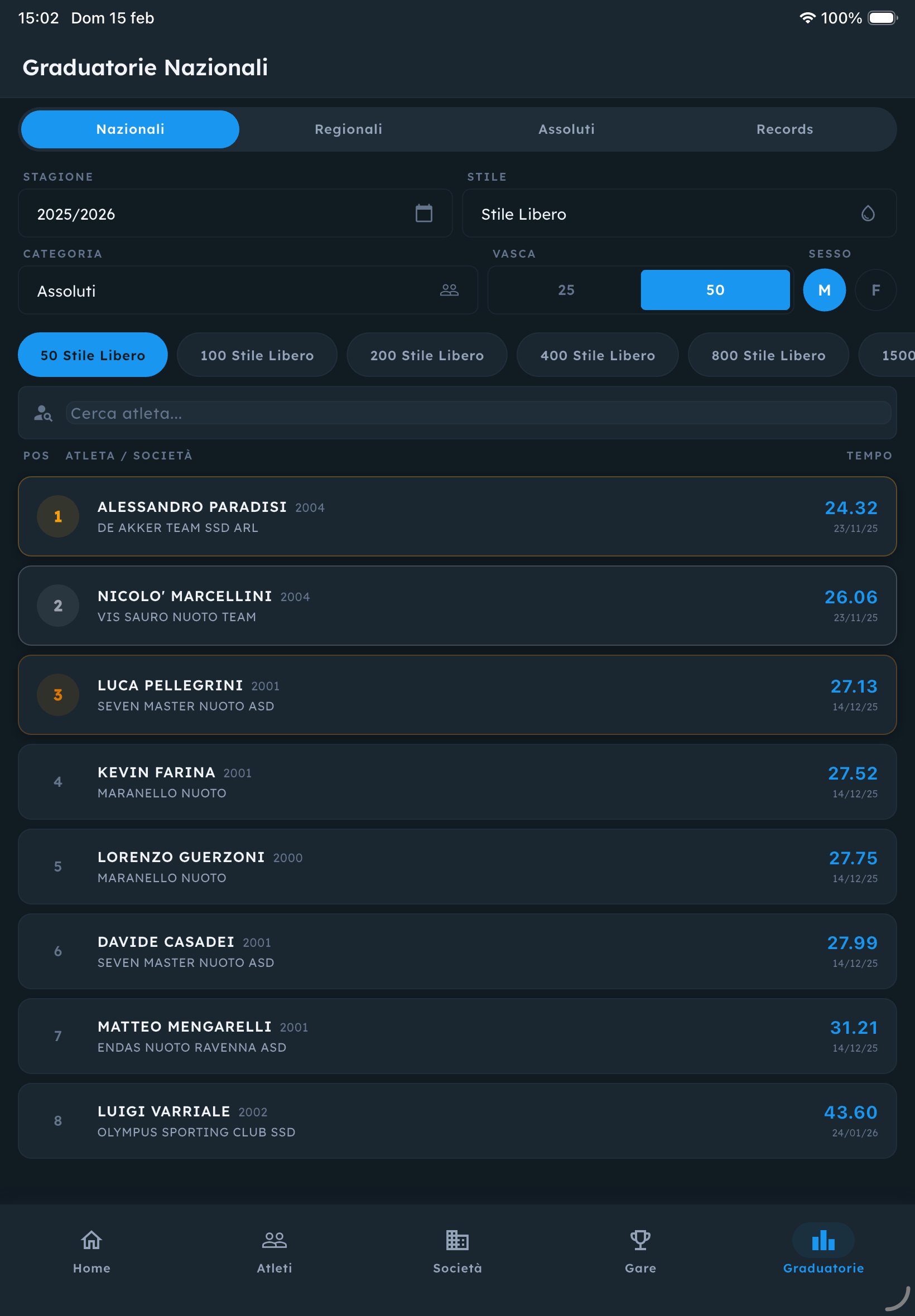Tap the water drop icon in Stile field
Viewport: 915px width, 1316px height.
[x=868, y=213]
